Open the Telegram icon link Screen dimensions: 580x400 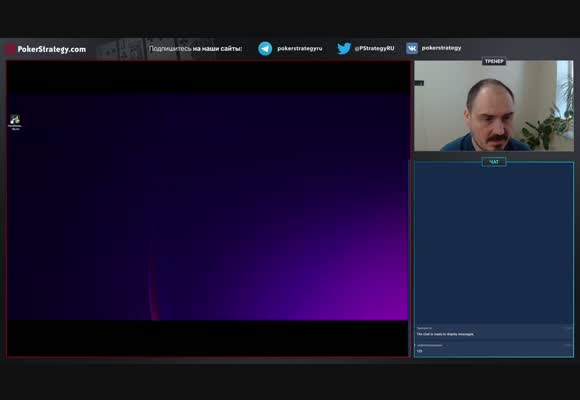[265, 48]
